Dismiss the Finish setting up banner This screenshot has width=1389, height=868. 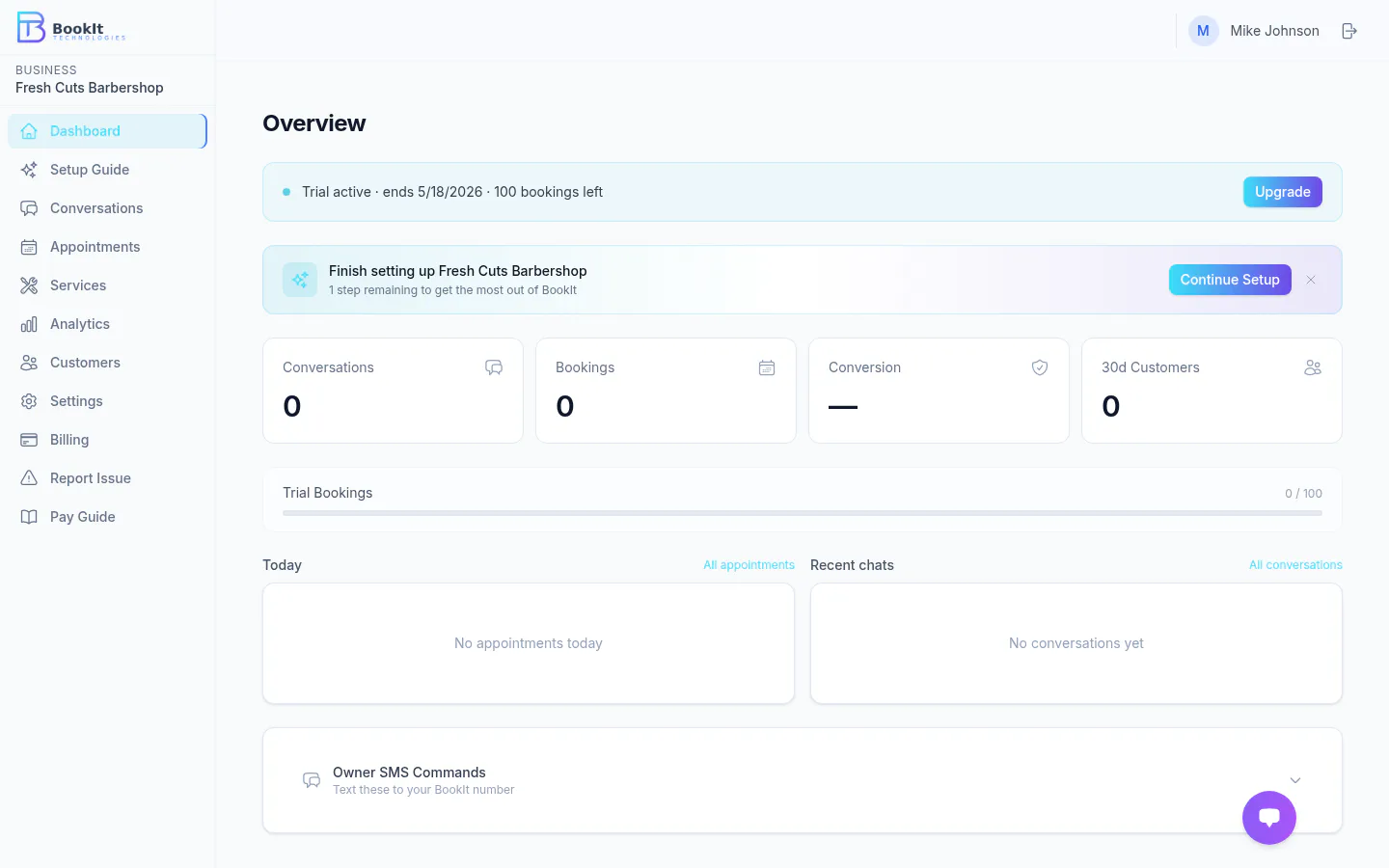click(1311, 280)
